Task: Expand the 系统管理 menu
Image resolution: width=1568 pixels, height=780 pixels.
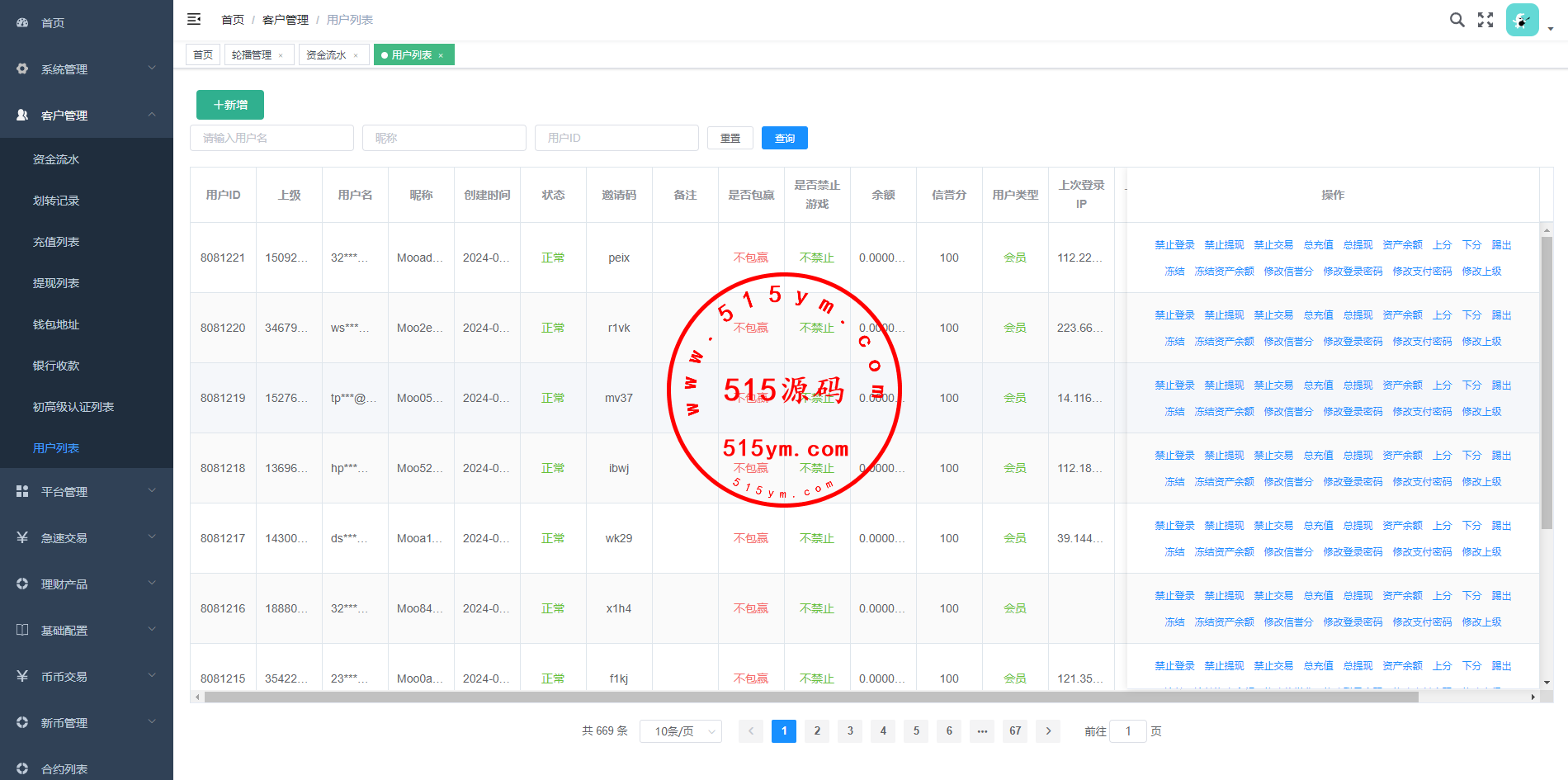Action: (x=86, y=69)
